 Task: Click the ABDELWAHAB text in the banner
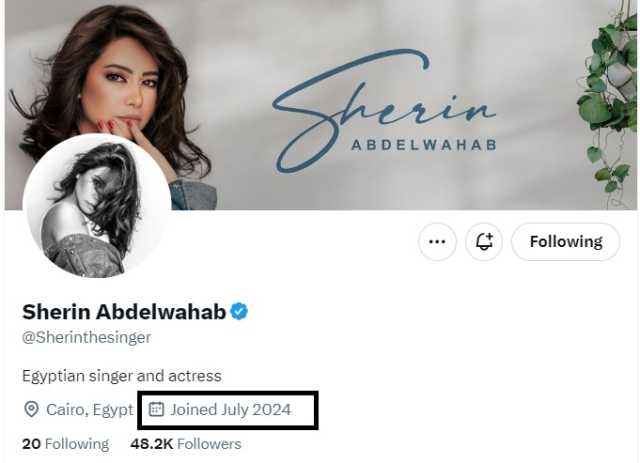[x=424, y=145]
